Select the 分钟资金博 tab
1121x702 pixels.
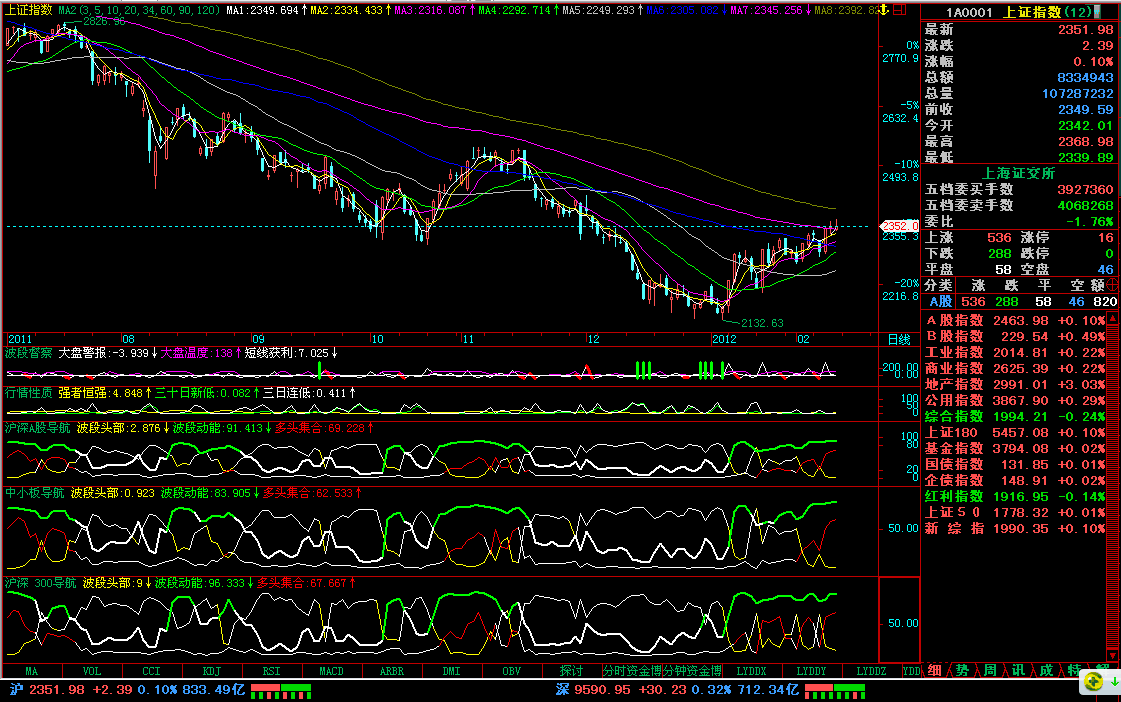[692, 671]
